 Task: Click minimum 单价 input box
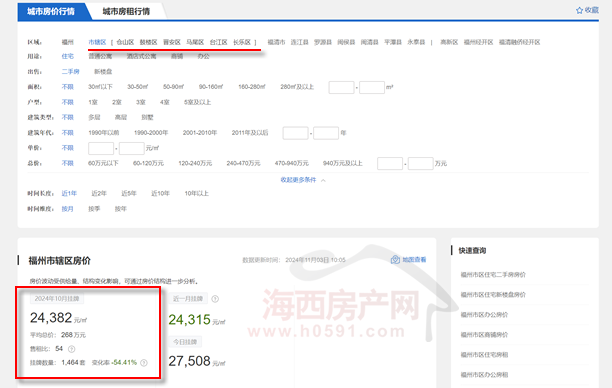tap(101, 148)
